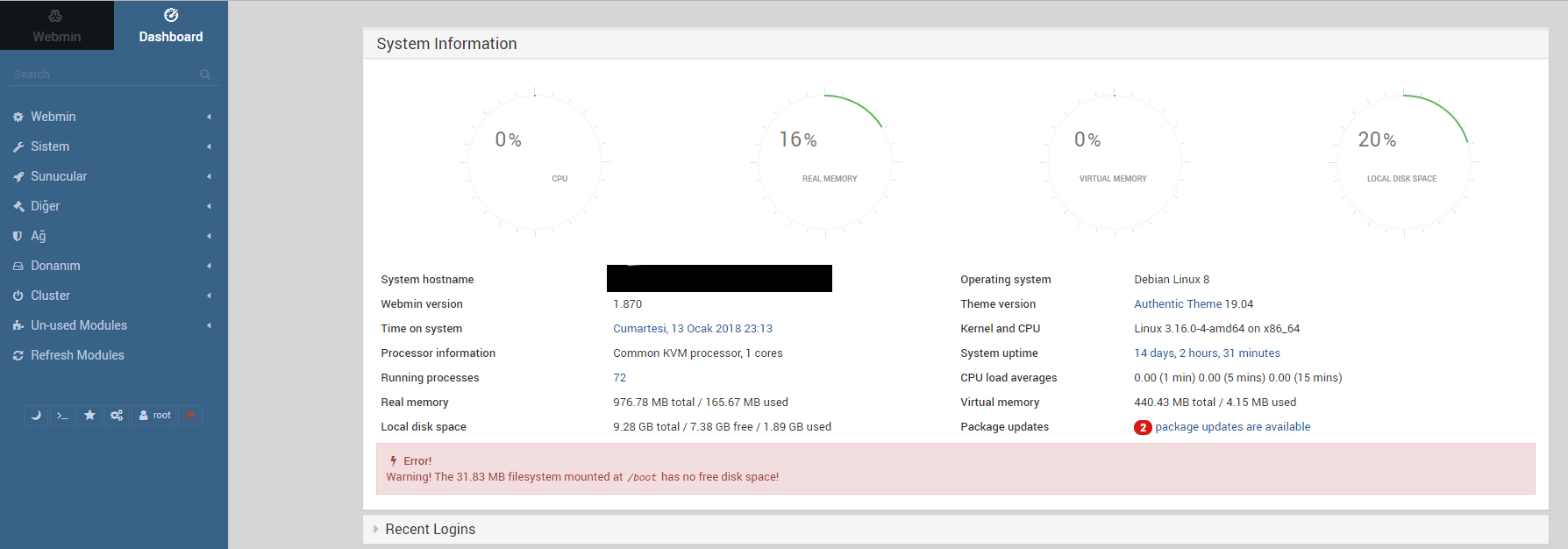
Task: Click the Refresh Modules sync icon
Action: [18, 355]
